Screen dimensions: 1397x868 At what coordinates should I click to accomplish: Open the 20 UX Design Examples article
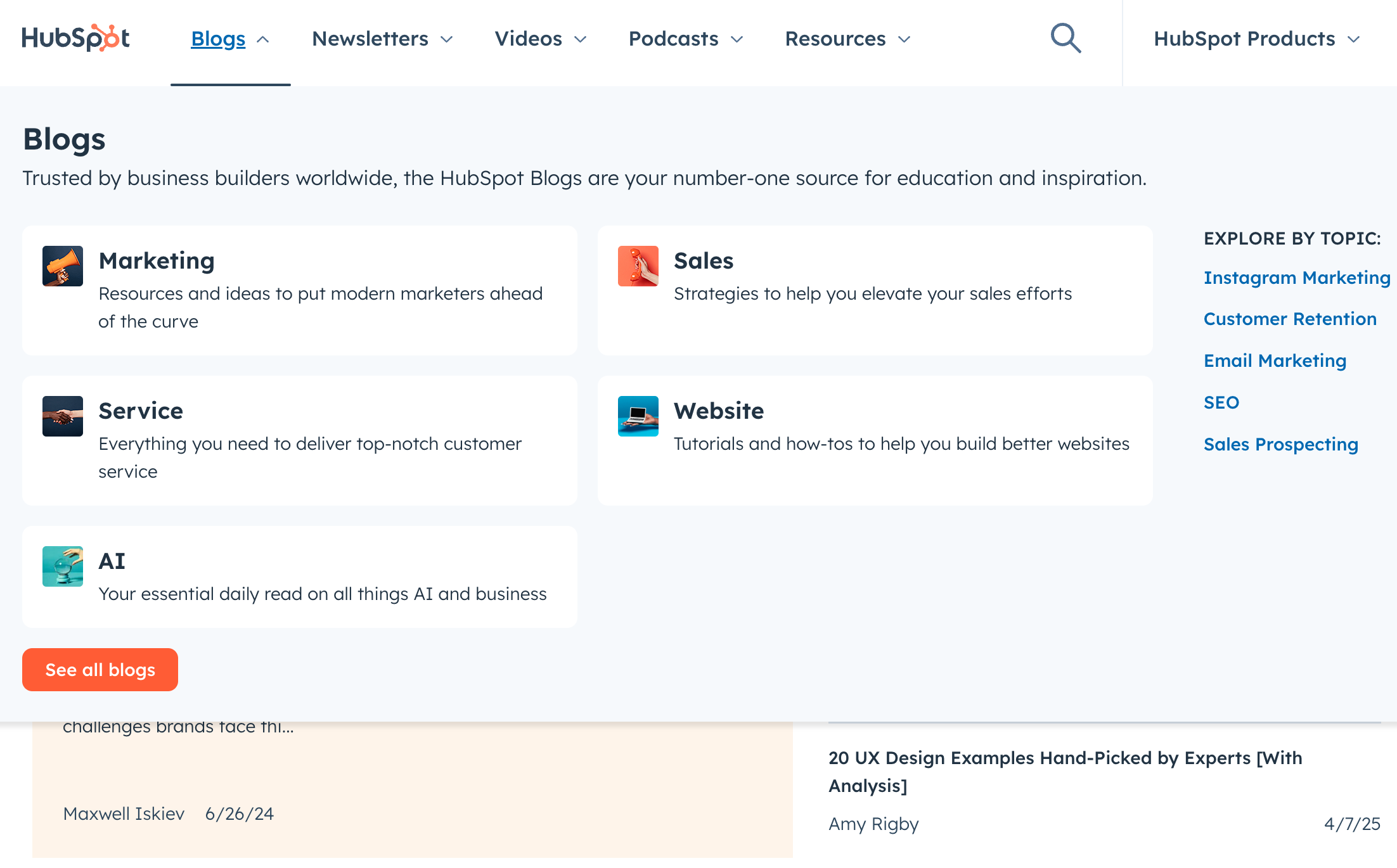pyautogui.click(x=1065, y=771)
